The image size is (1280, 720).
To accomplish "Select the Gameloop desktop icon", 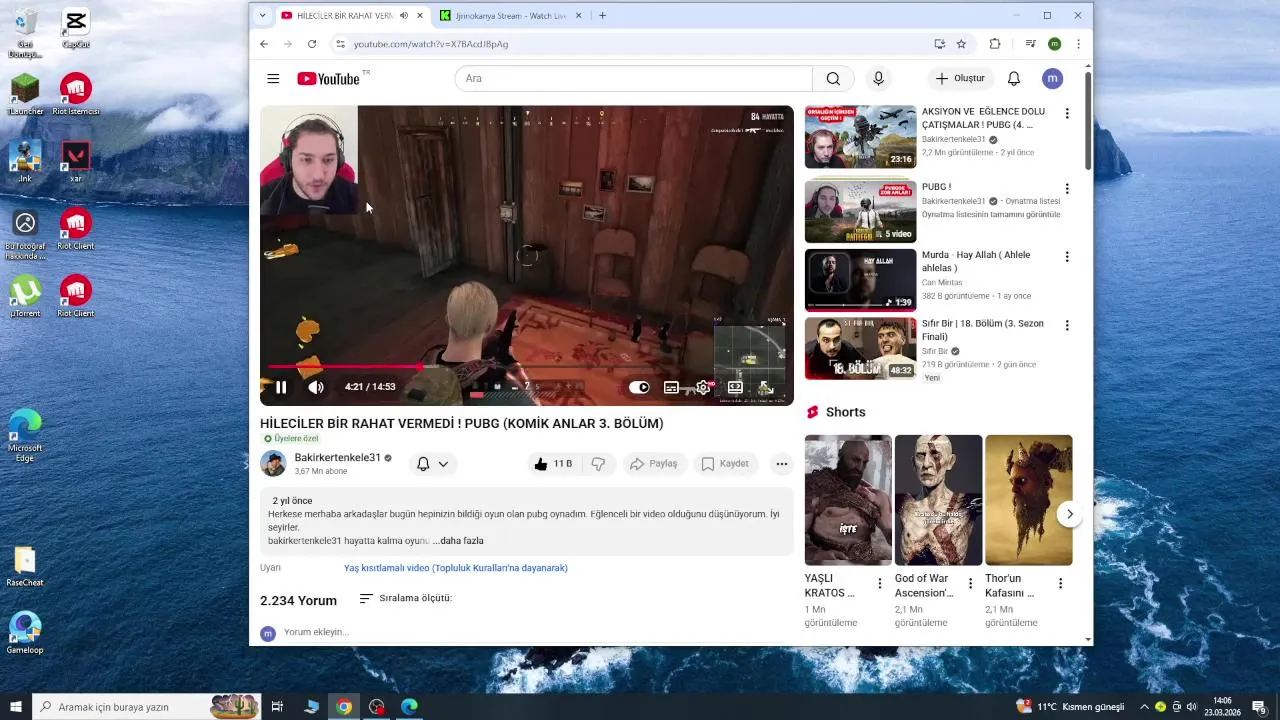I will (25, 633).
